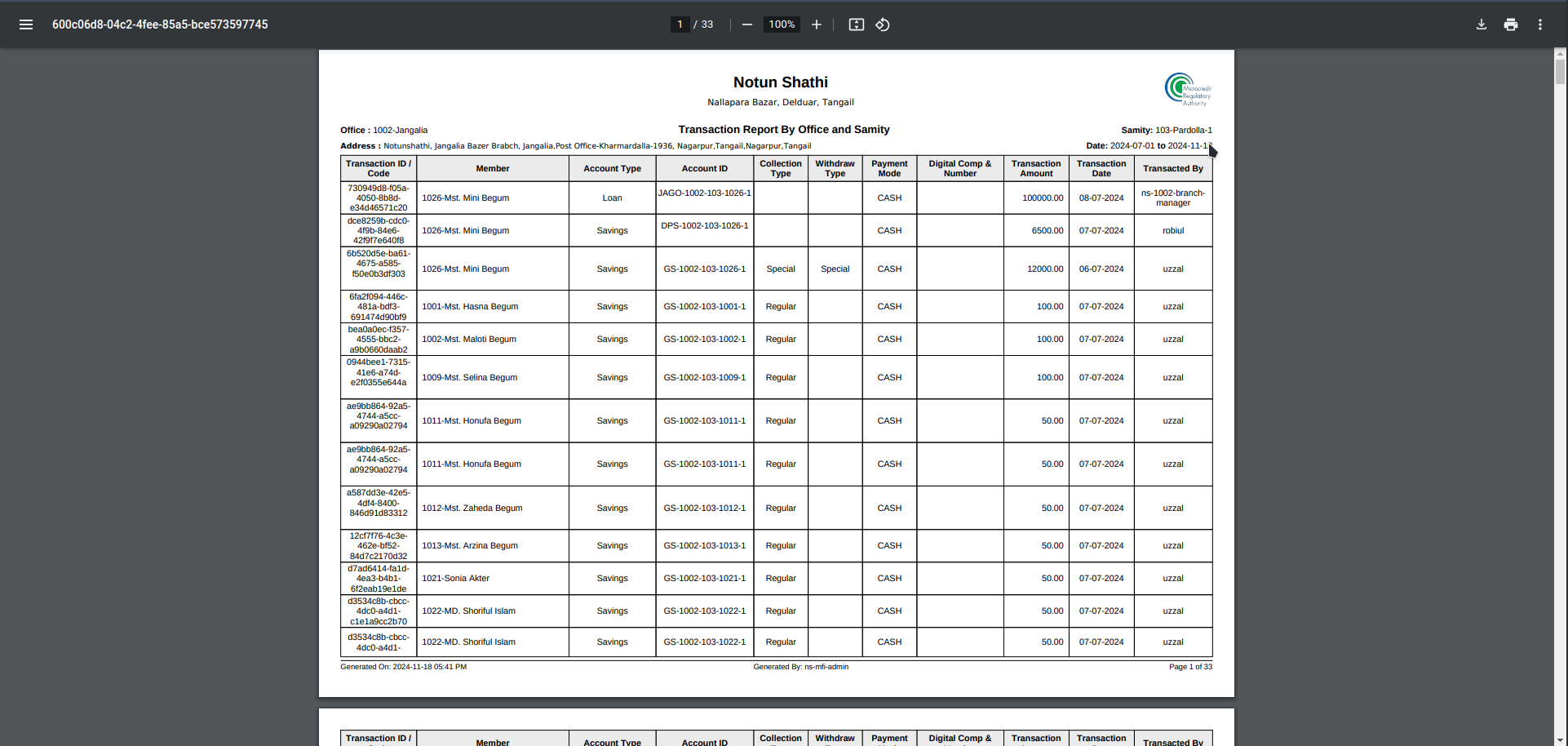Click the '103-Pardolla-1' samity value
Image resolution: width=1568 pixels, height=746 pixels.
pos(1184,131)
